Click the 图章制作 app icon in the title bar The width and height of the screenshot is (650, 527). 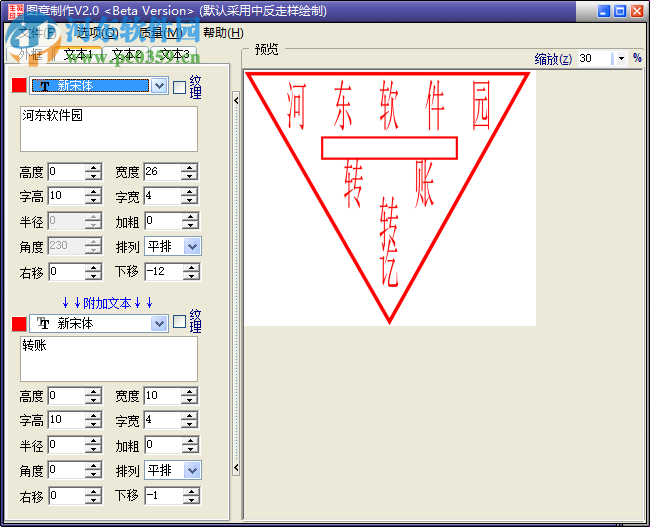(16, 11)
